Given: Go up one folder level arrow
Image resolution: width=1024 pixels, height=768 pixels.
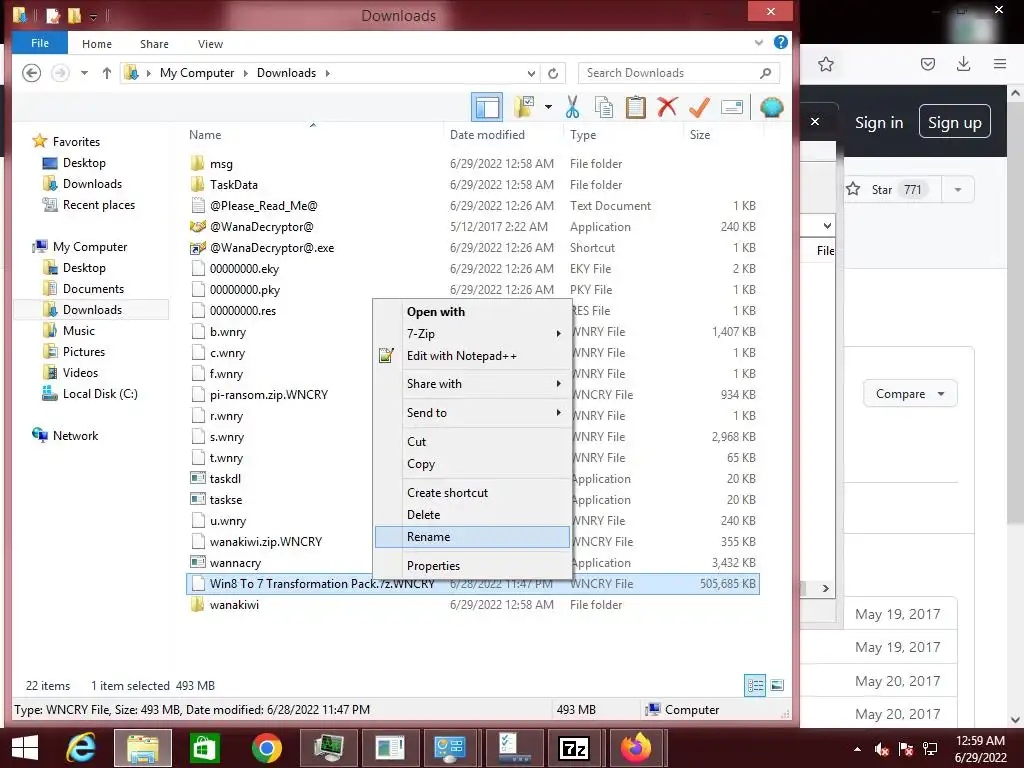Looking at the screenshot, I should (x=107, y=73).
